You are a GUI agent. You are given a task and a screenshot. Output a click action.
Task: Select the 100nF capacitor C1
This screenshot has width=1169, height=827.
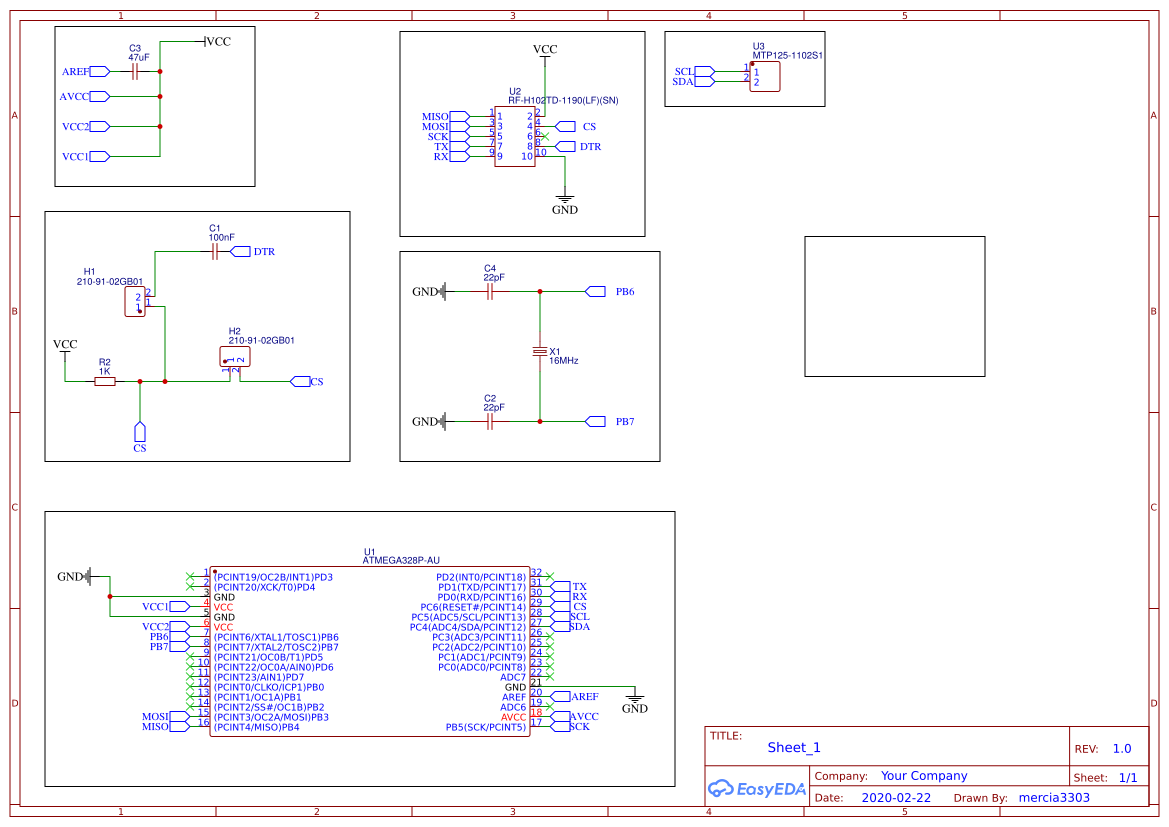tap(213, 251)
